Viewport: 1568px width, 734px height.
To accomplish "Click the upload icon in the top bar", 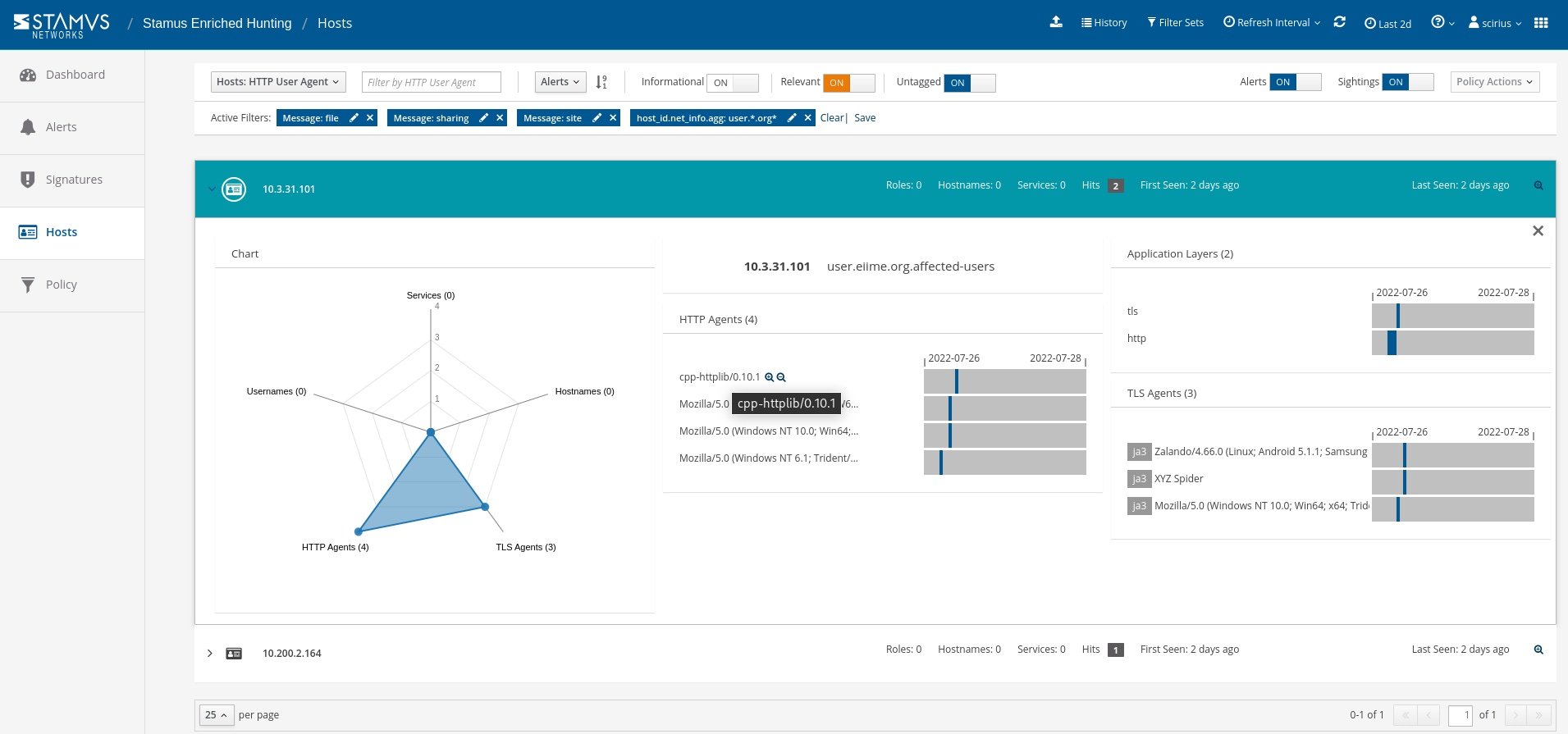I will (1056, 22).
